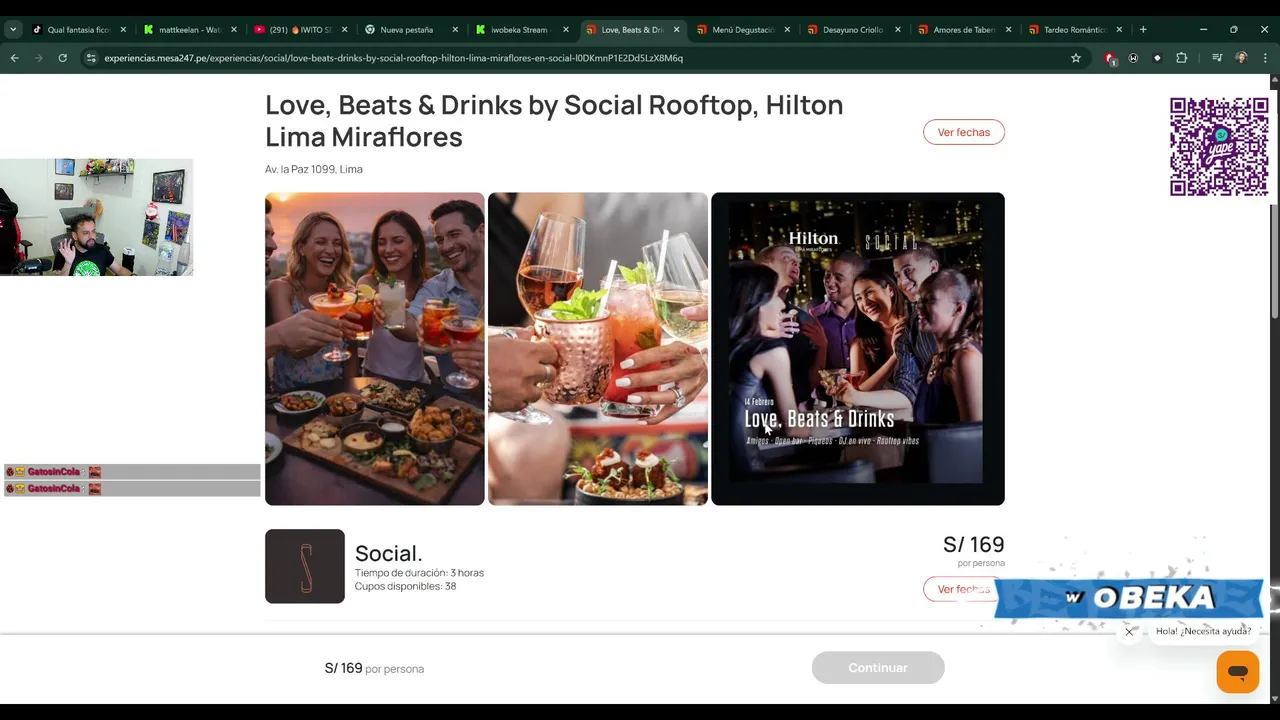Click the site info icon in address bar
Viewport: 1280px width, 720px height.
tap(91, 58)
